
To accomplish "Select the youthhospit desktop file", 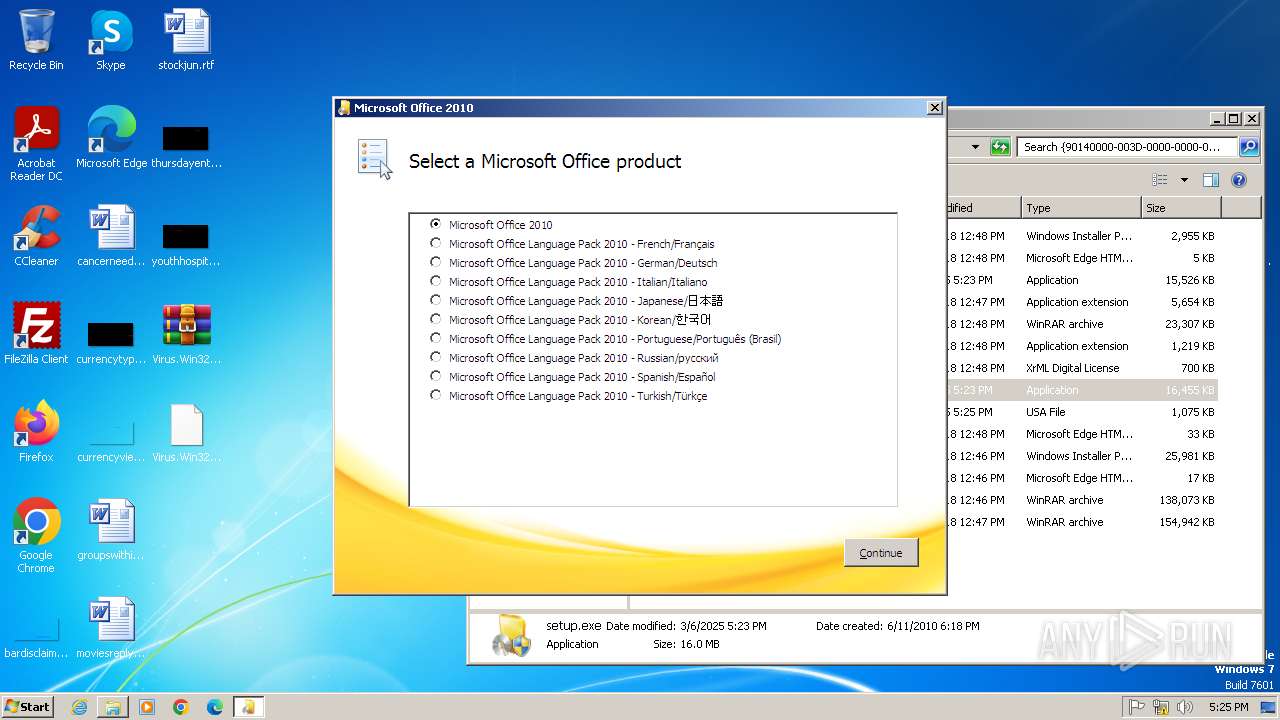I will pos(186,244).
